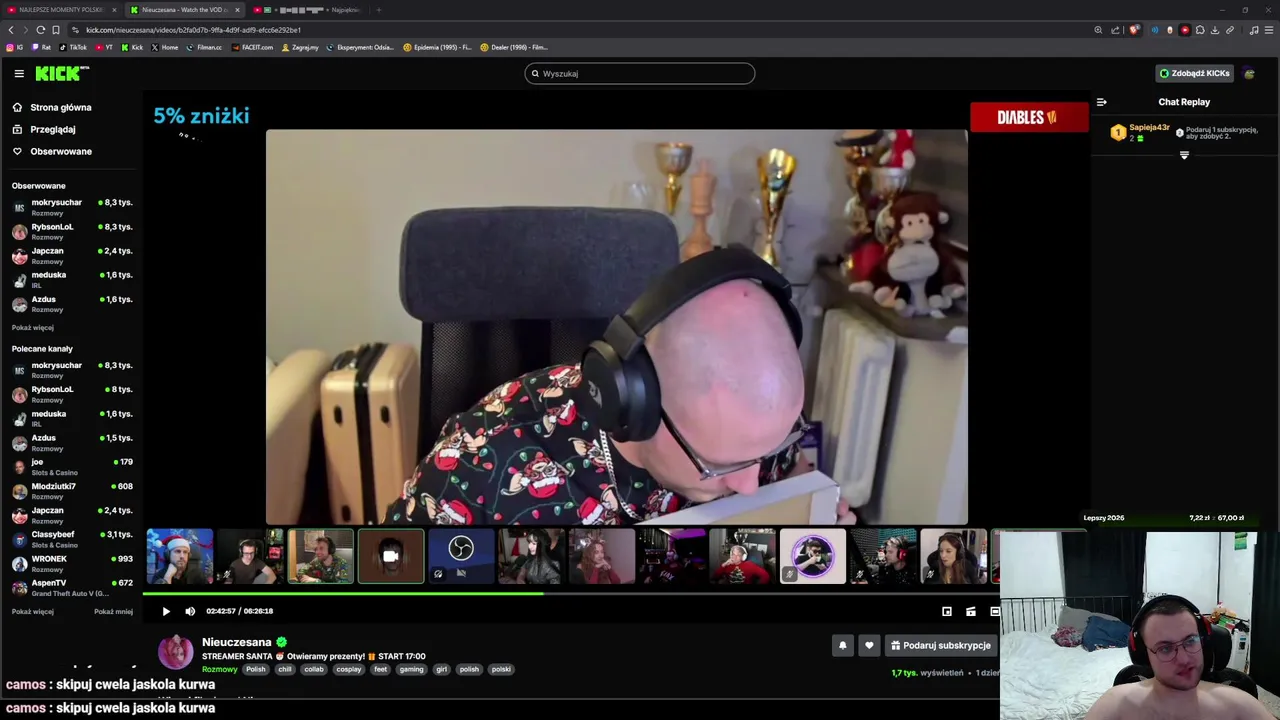Open Brave Shields icon in address bar

click(1134, 30)
